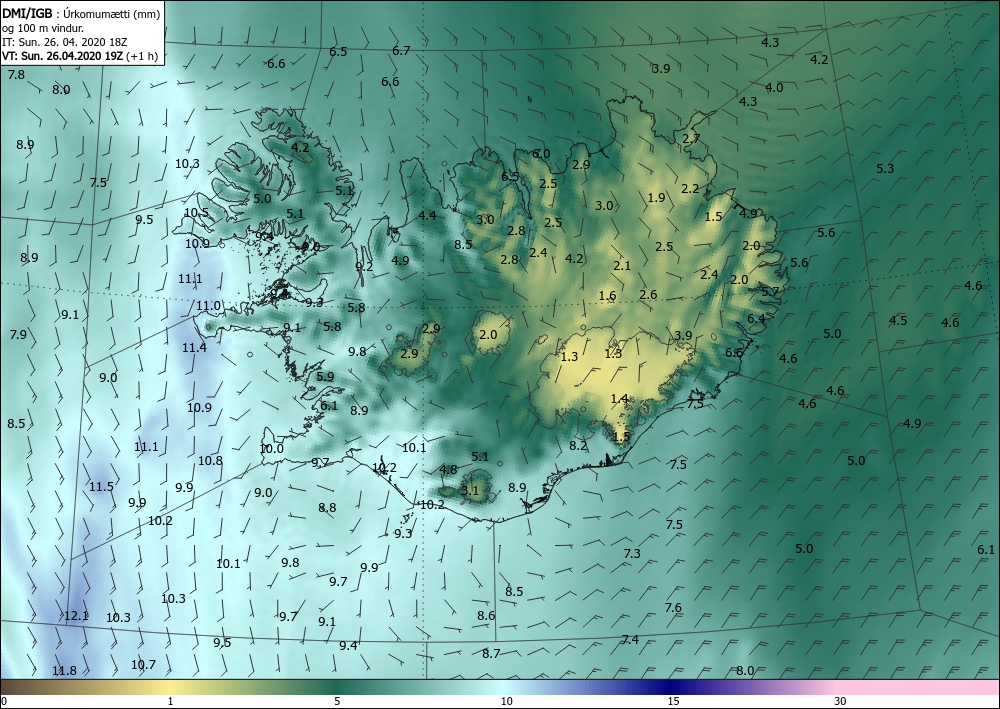Click the 2.6 value on the map
The width and height of the screenshot is (1000, 709).
(x=648, y=295)
